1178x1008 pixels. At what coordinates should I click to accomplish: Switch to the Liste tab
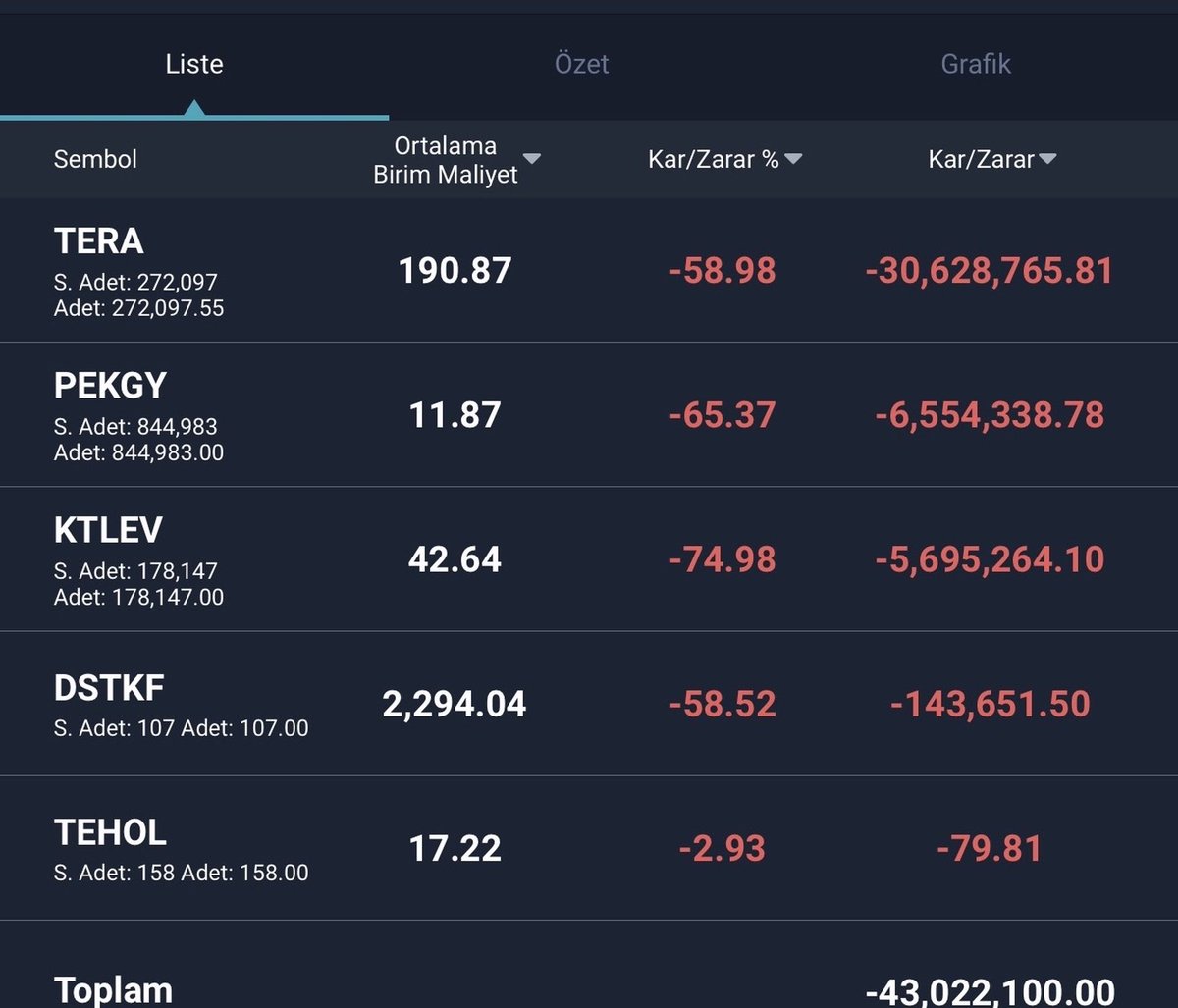coord(194,65)
